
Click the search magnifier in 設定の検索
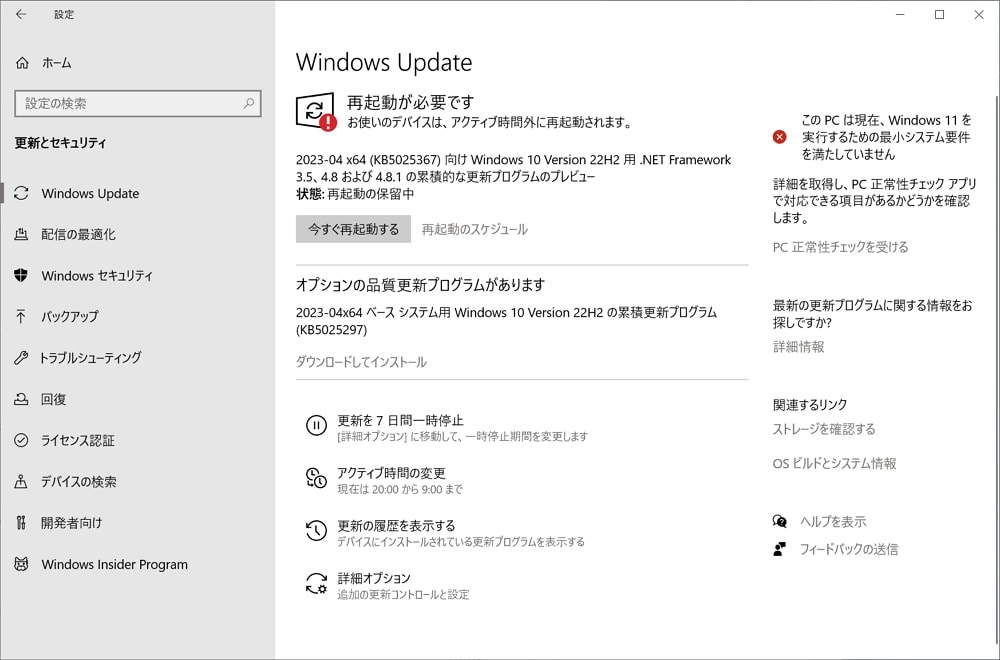249,103
